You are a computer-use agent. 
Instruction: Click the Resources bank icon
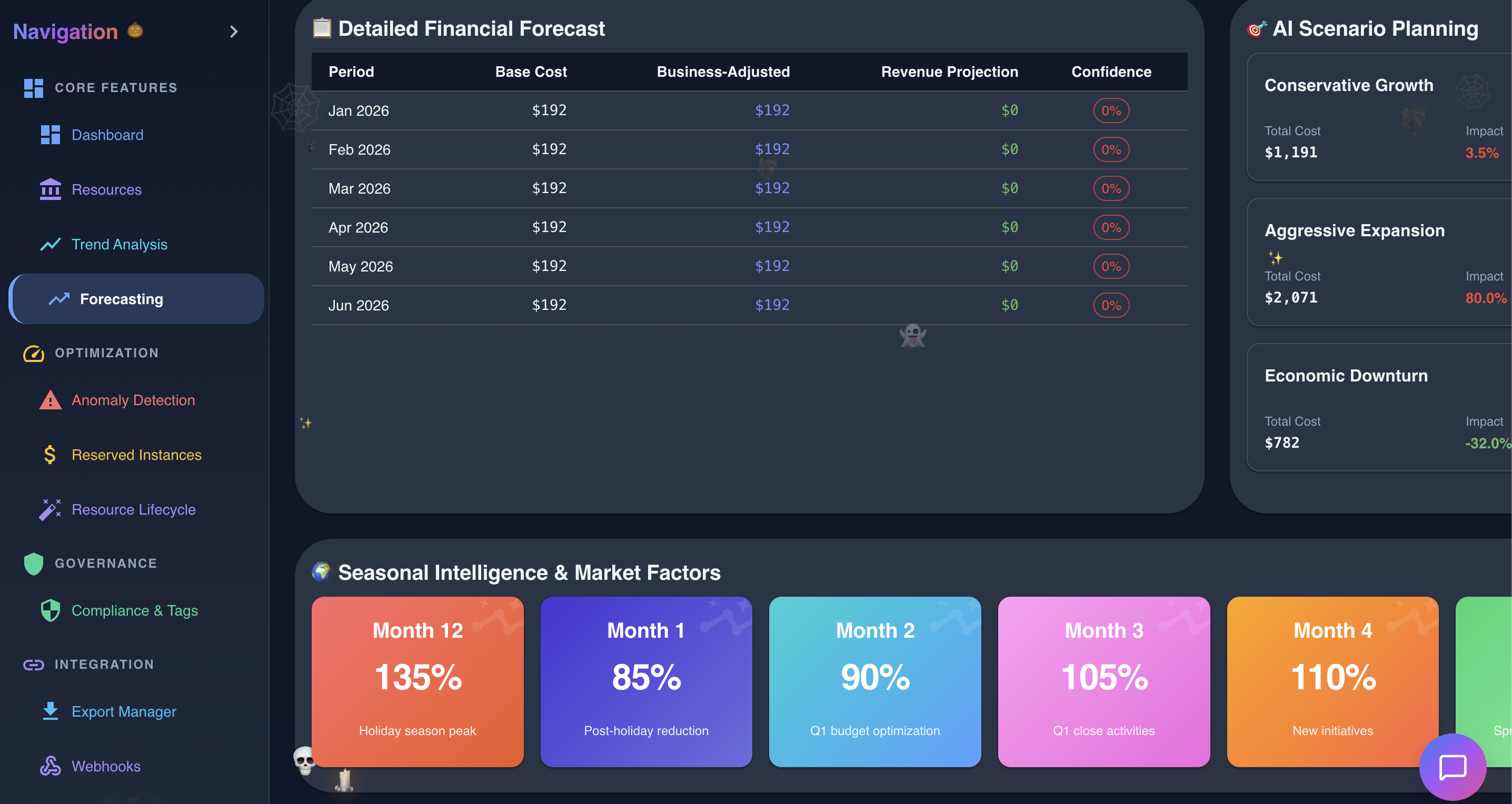click(51, 189)
